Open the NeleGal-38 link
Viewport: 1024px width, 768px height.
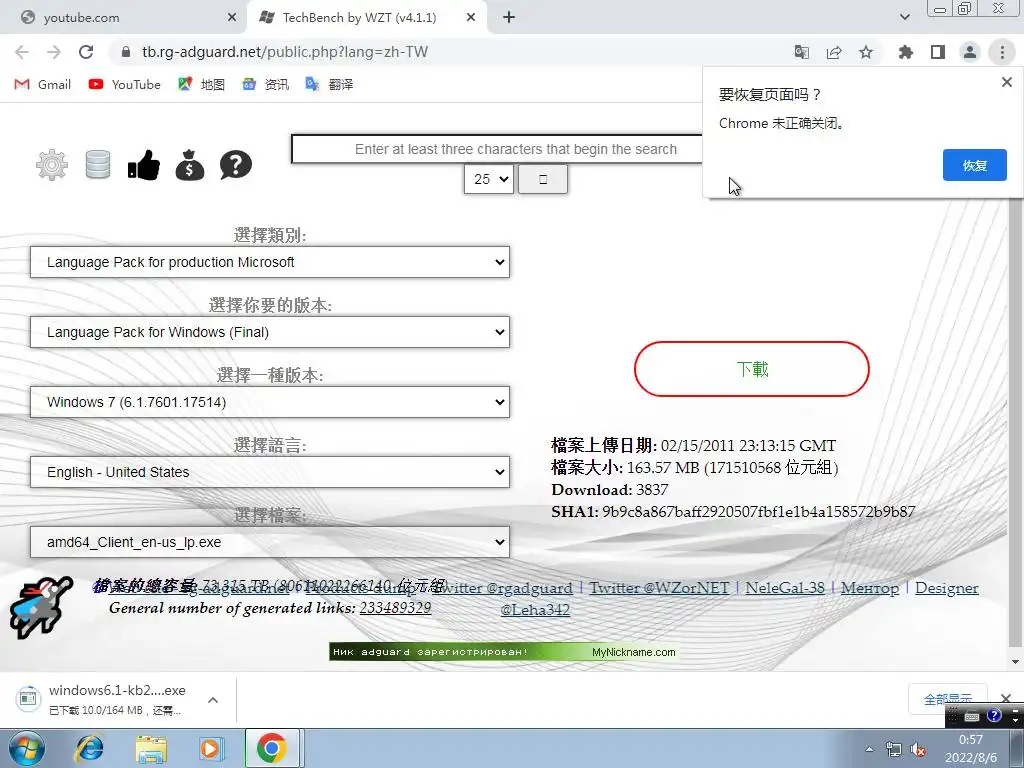784,588
